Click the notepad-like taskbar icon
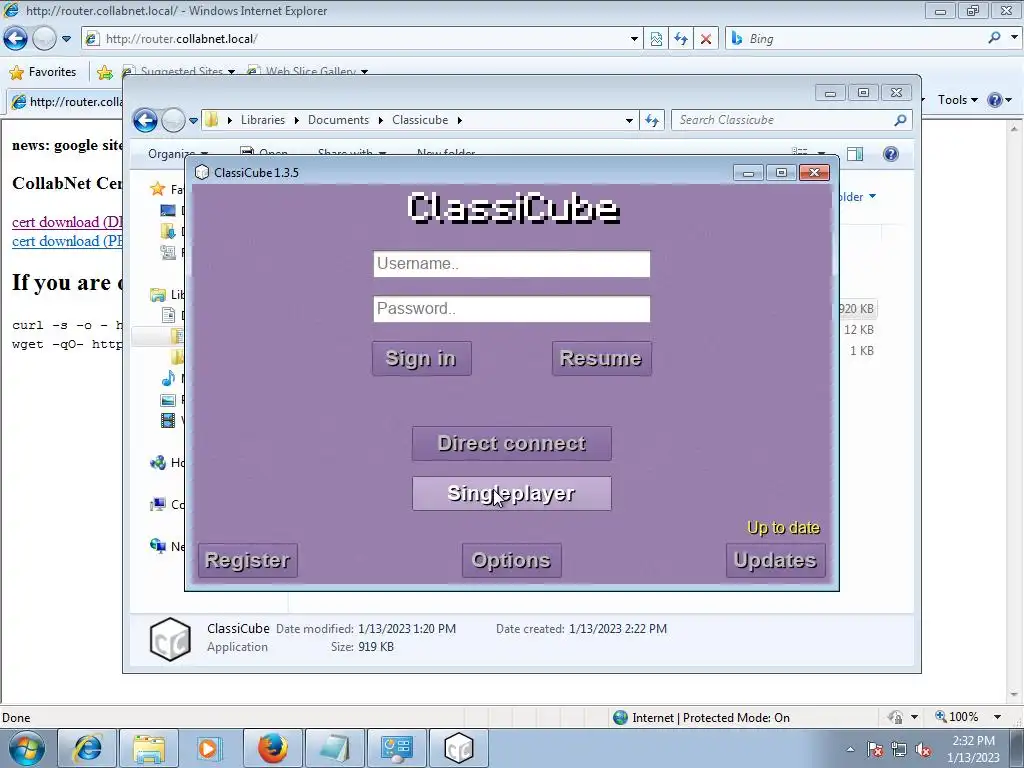1024x768 pixels. pos(334,748)
